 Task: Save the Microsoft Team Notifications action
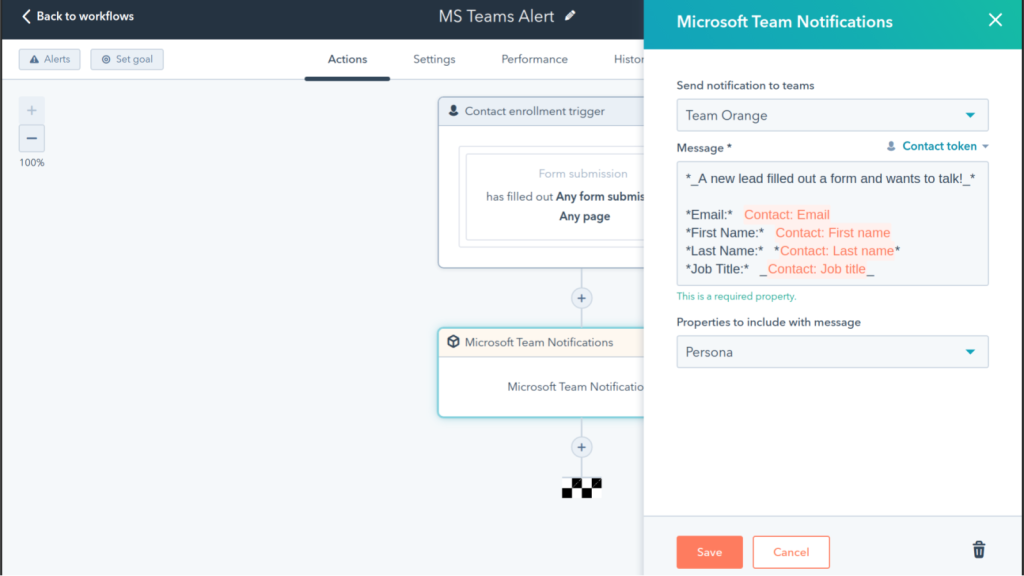(x=709, y=551)
